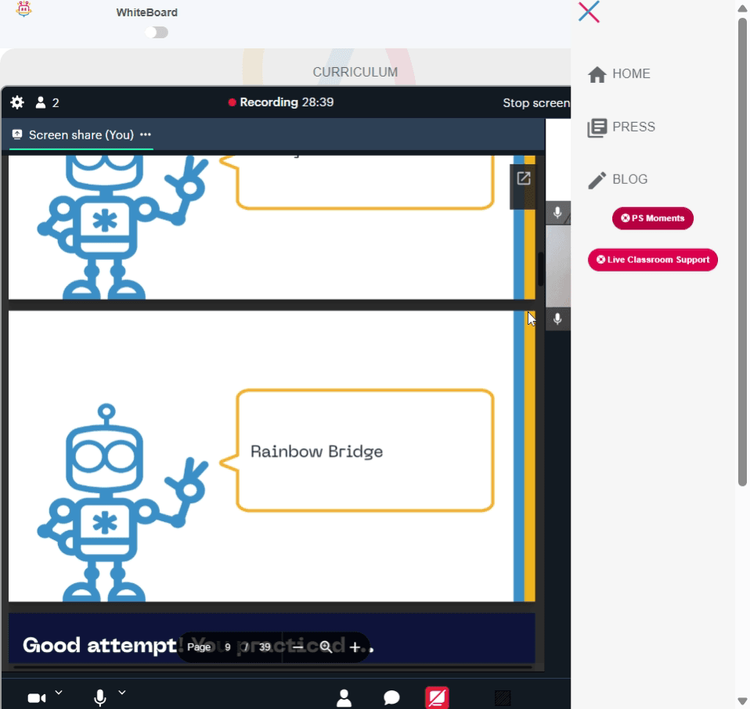Click the CURRICULUM heading
The image size is (750, 709).
point(355,72)
